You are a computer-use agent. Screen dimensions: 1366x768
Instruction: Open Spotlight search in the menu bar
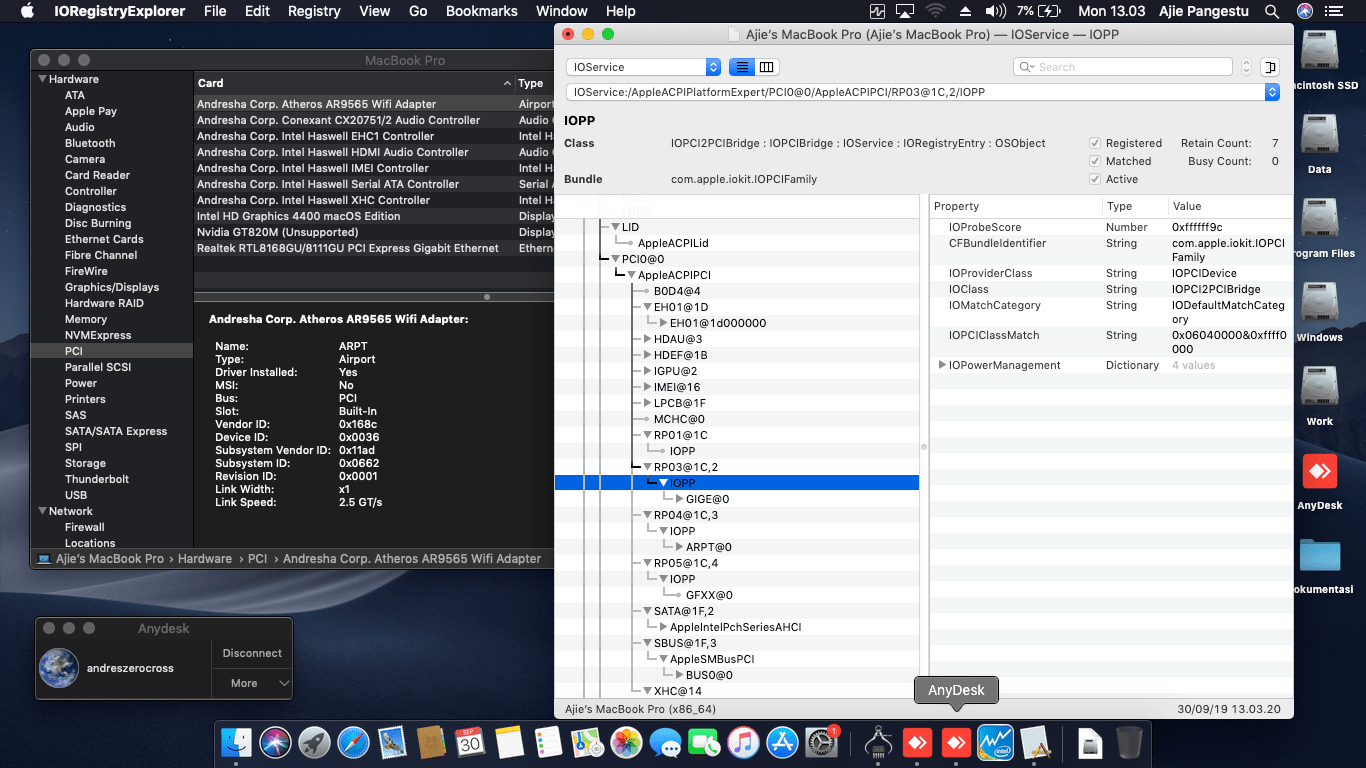pos(1272,11)
